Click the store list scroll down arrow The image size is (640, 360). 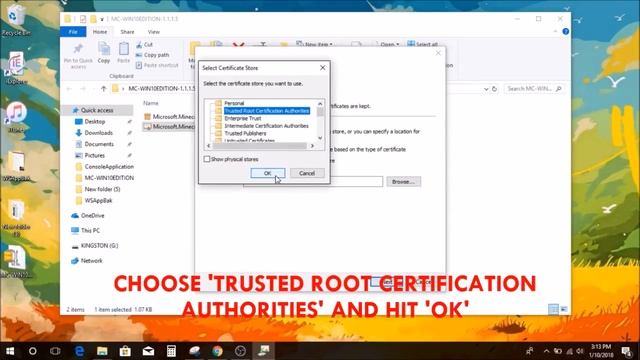320,138
